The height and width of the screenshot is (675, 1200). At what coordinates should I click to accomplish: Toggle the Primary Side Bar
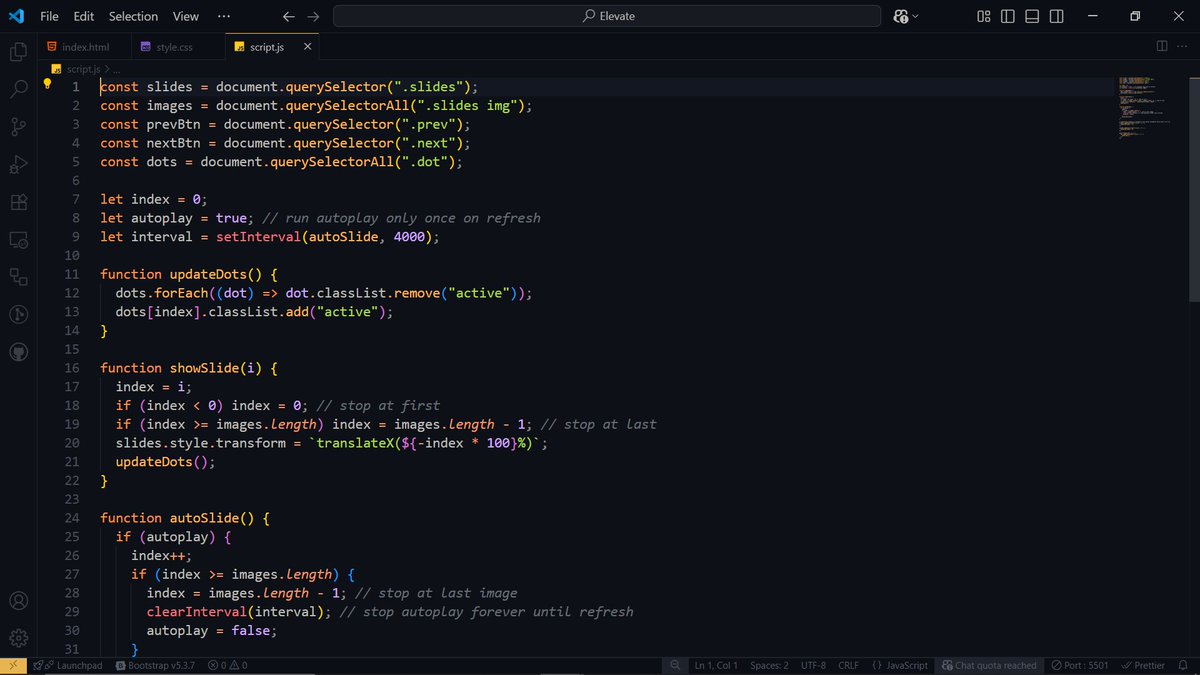pos(1008,16)
